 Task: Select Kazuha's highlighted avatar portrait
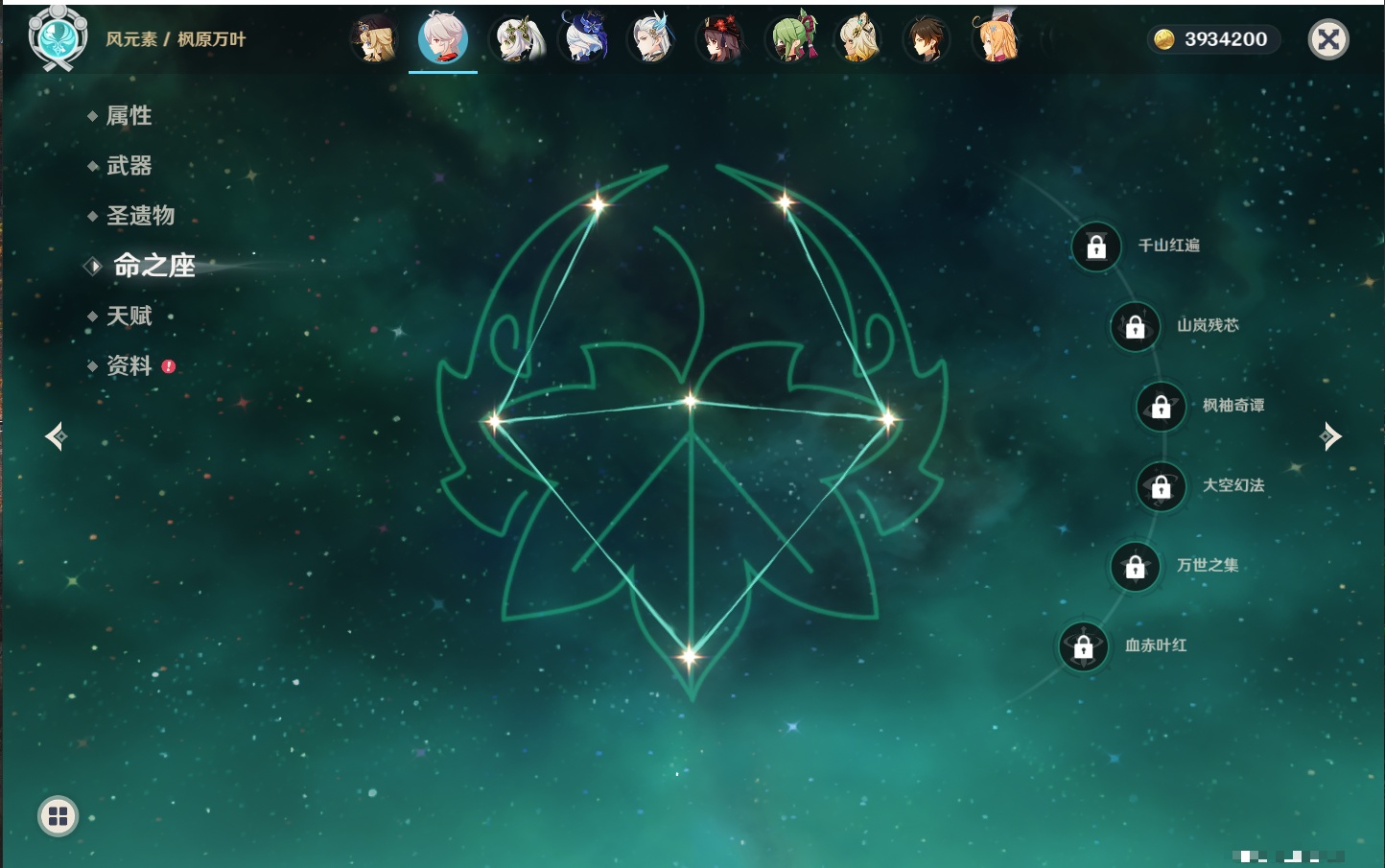[x=443, y=39]
